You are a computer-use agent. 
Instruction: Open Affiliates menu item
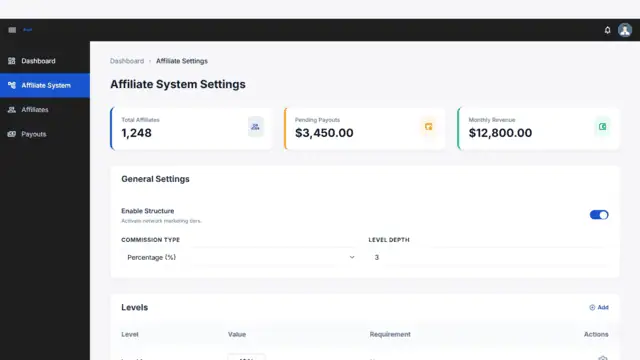coord(45,109)
